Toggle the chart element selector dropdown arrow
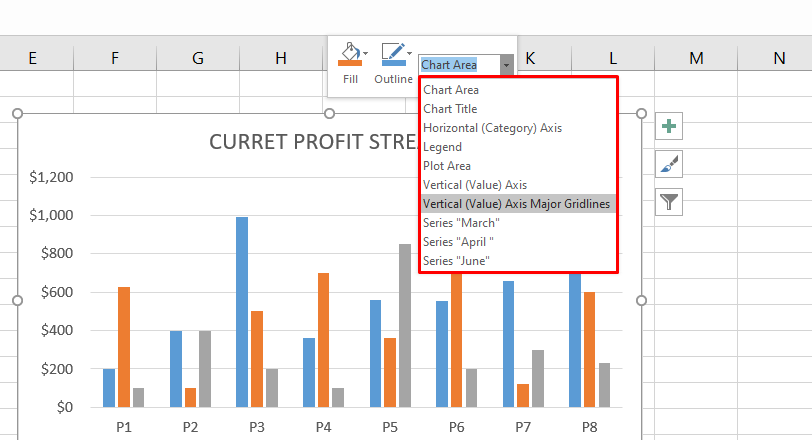 (507, 65)
